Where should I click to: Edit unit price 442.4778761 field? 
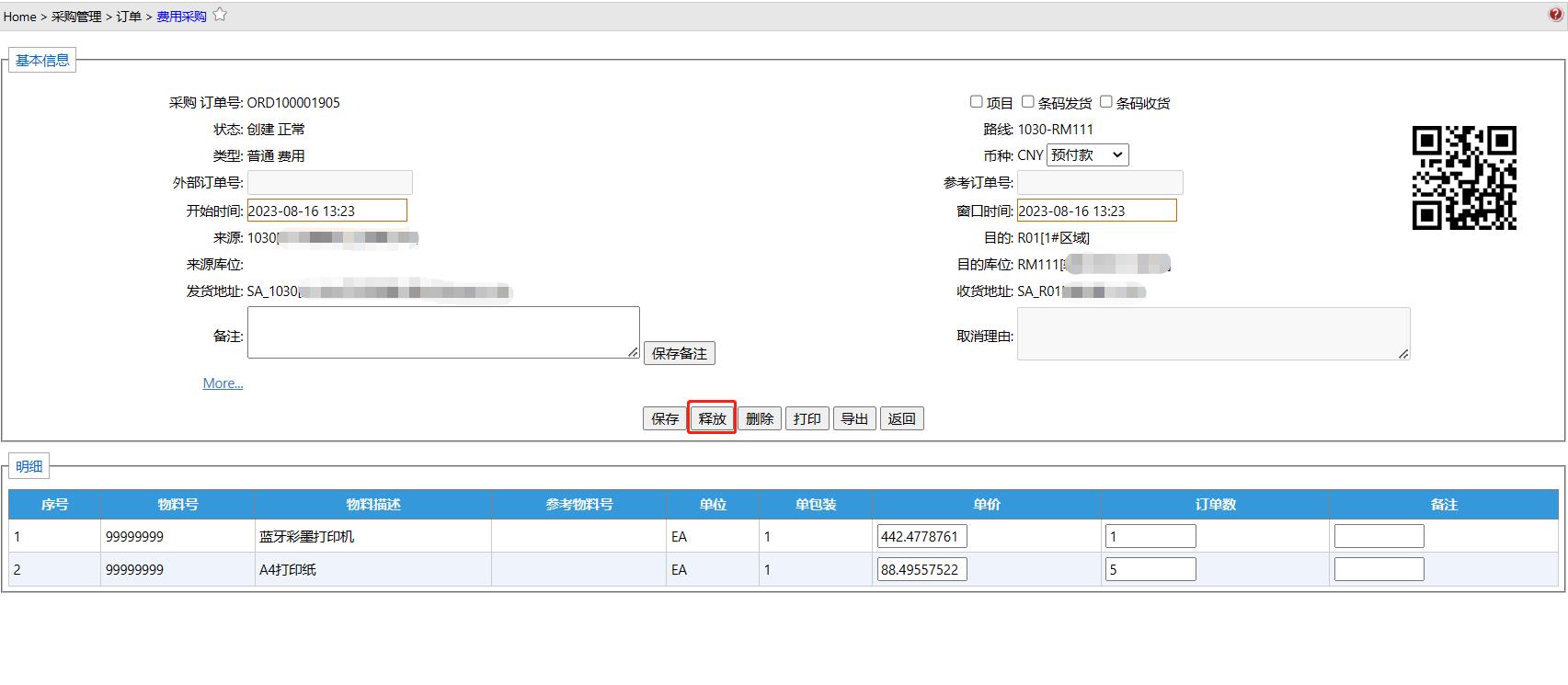(x=922, y=536)
